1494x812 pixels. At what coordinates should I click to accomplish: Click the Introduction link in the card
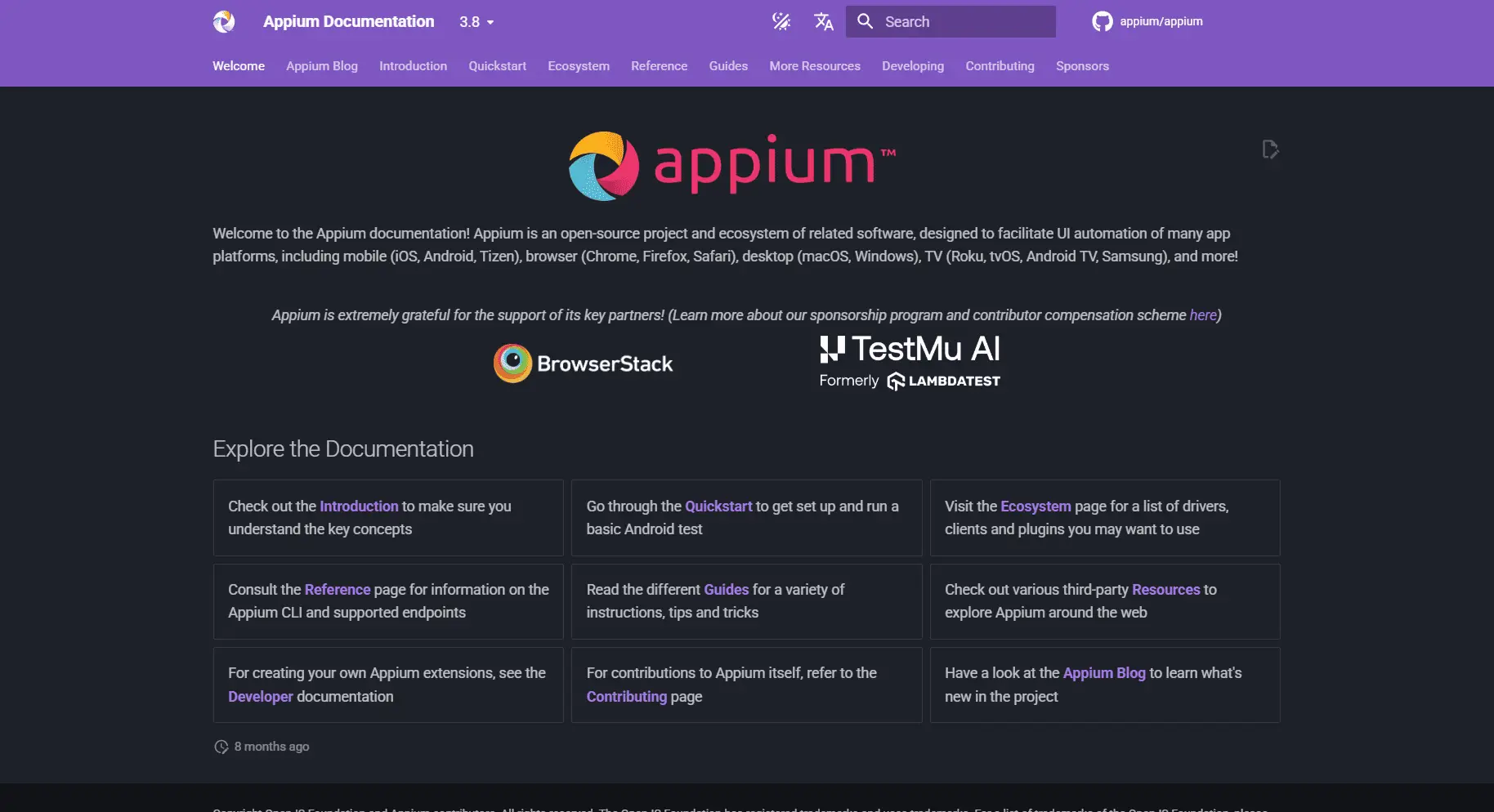(359, 506)
